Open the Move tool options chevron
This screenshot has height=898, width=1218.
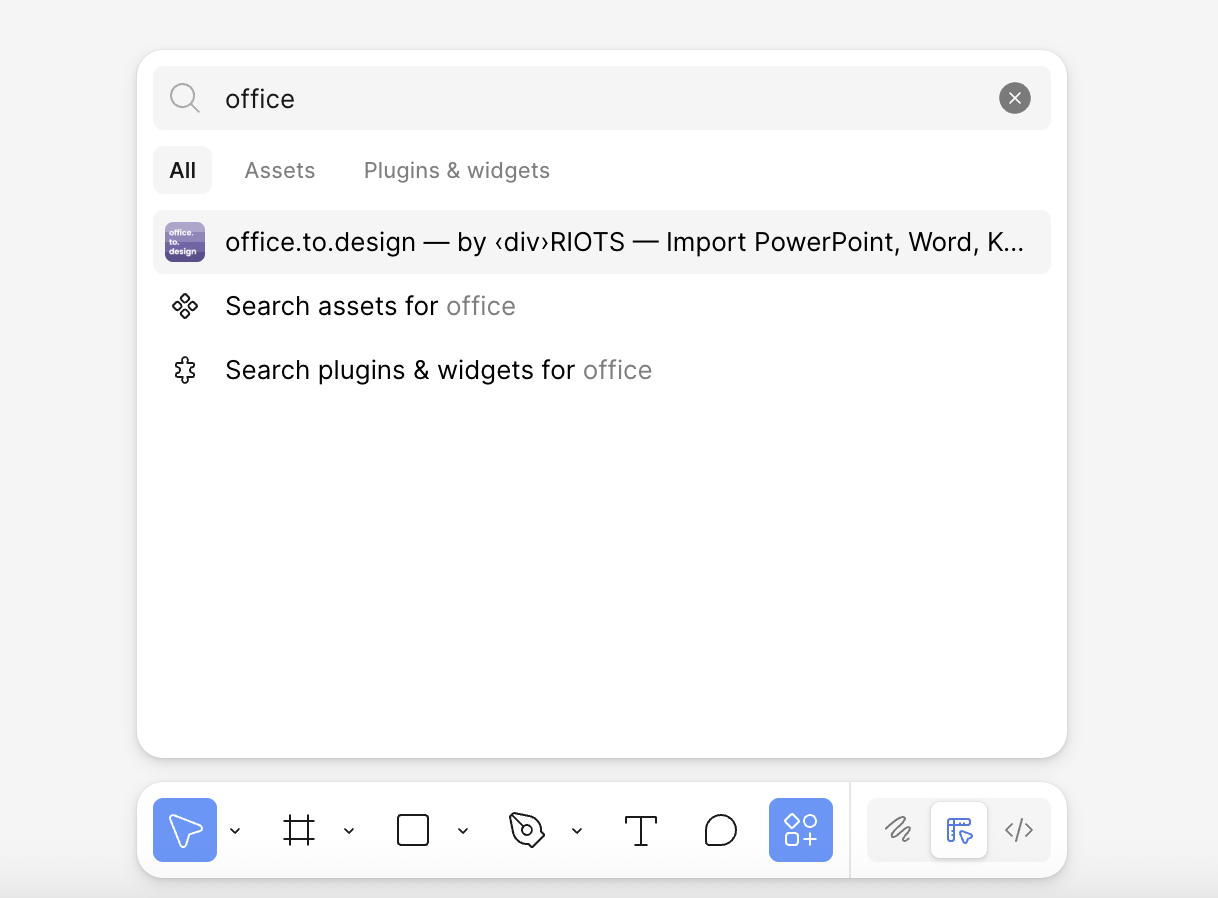click(x=235, y=830)
